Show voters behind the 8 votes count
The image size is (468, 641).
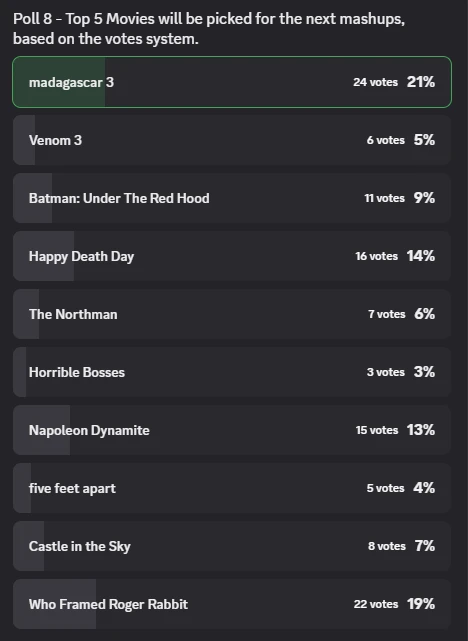tap(387, 546)
